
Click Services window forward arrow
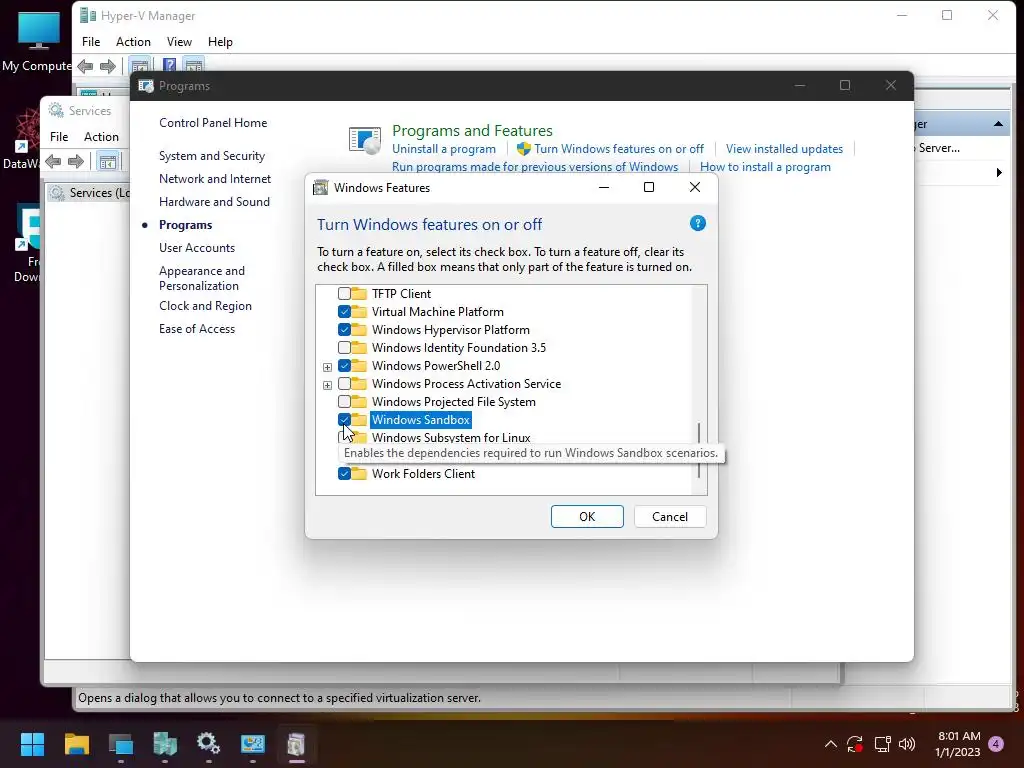[76, 161]
